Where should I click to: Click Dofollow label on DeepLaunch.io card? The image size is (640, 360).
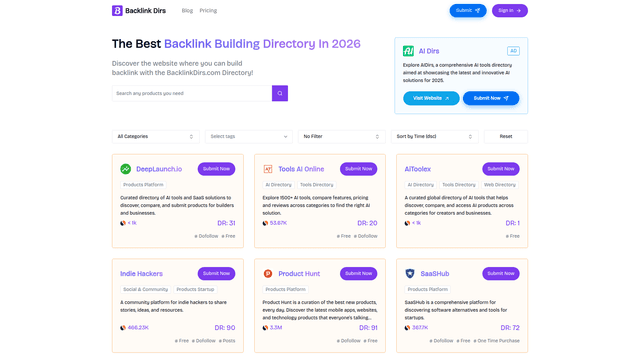(208, 236)
